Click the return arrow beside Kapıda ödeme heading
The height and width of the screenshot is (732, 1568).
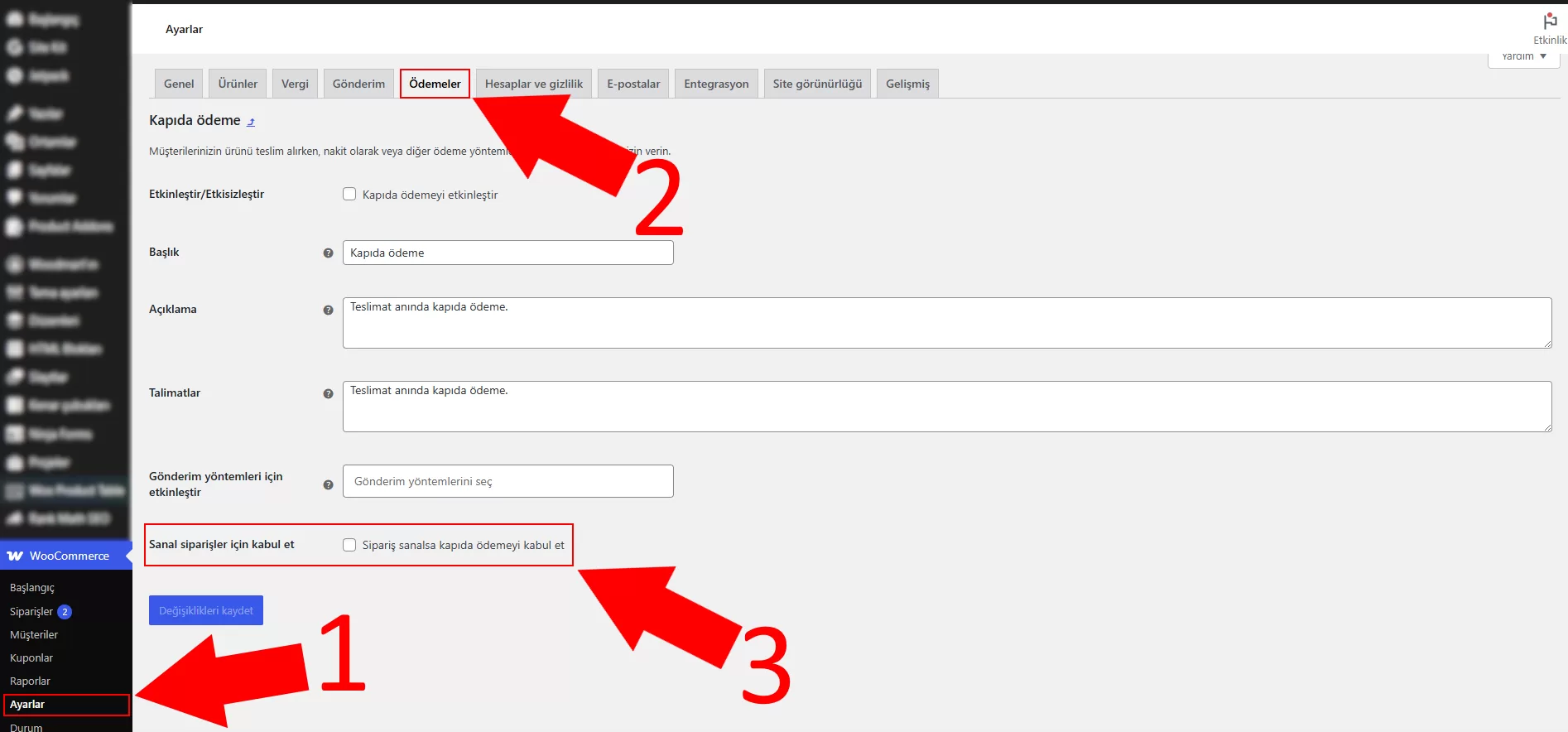[251, 122]
